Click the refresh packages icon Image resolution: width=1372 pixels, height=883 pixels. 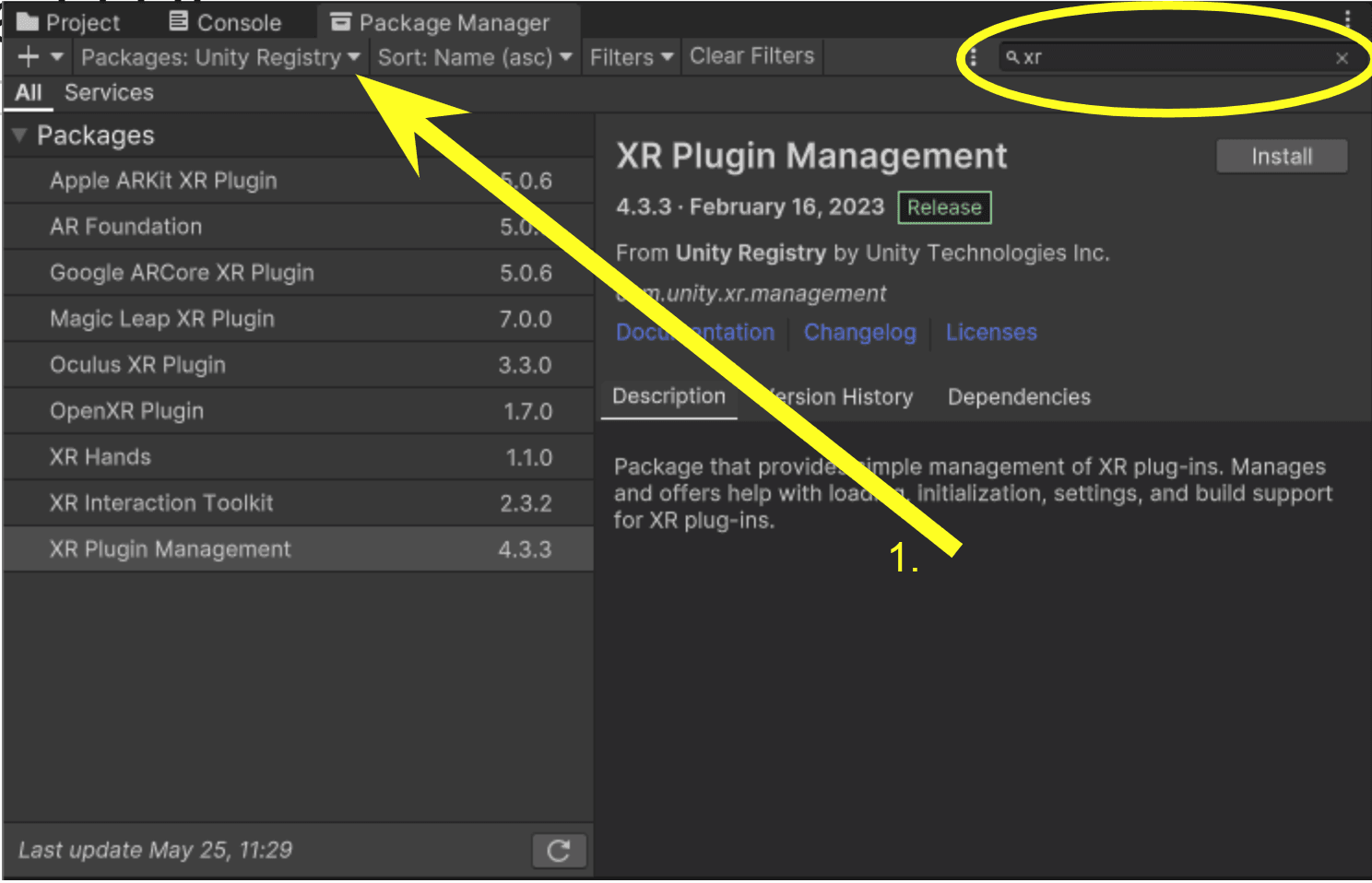[x=559, y=850]
